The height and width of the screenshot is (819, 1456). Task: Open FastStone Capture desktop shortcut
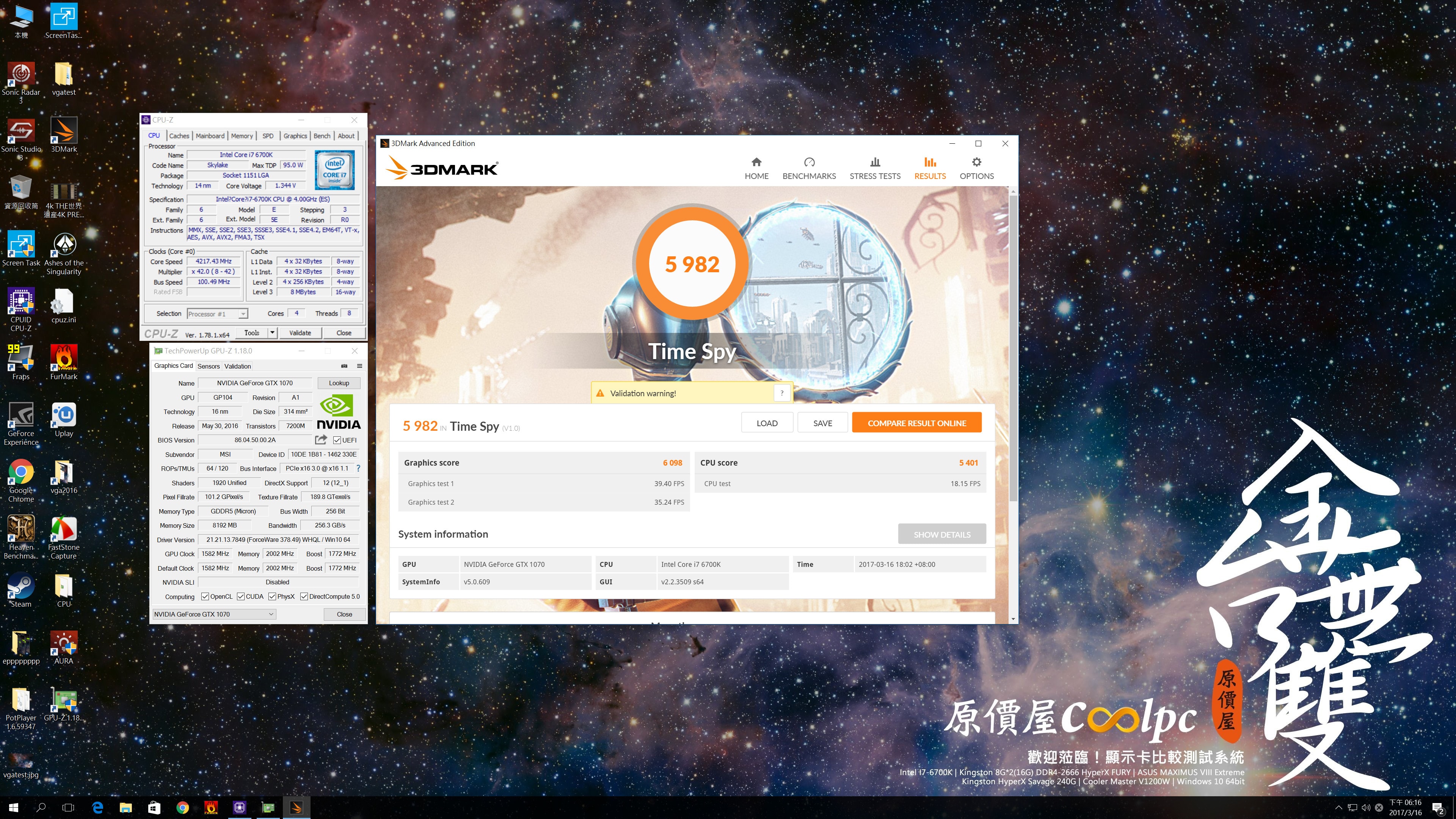pyautogui.click(x=64, y=538)
